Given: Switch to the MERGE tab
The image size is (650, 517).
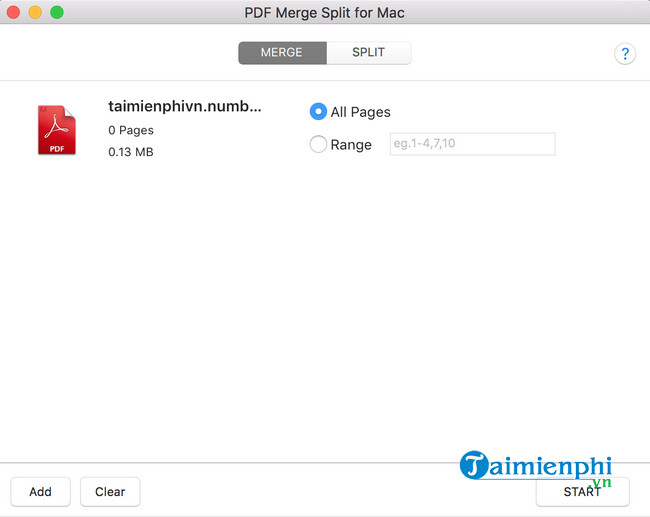Looking at the screenshot, I should [x=282, y=53].
